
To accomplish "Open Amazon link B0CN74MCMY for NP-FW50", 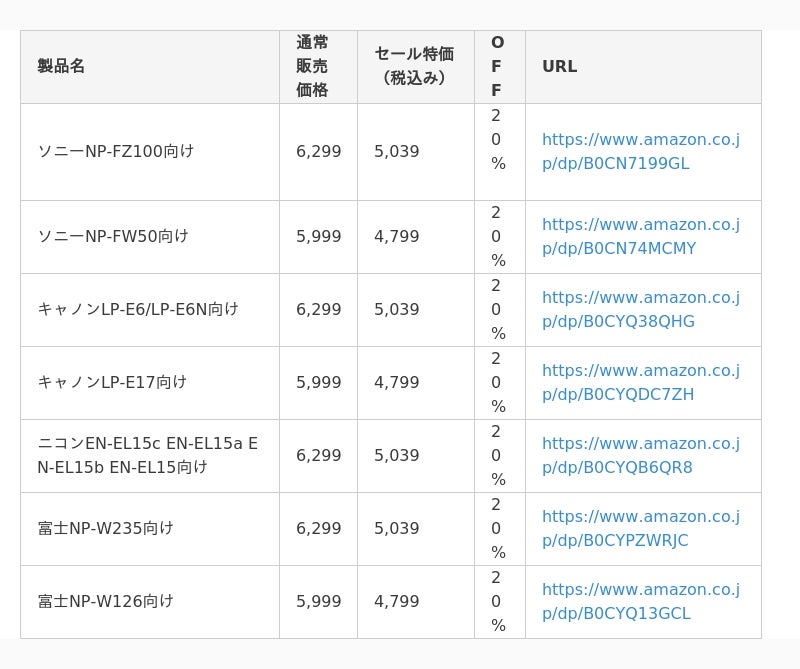I will (x=641, y=236).
